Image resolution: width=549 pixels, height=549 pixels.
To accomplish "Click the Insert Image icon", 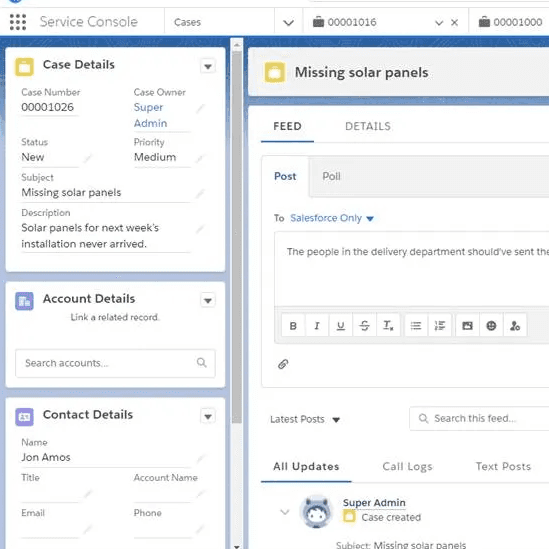I will click(x=467, y=326).
